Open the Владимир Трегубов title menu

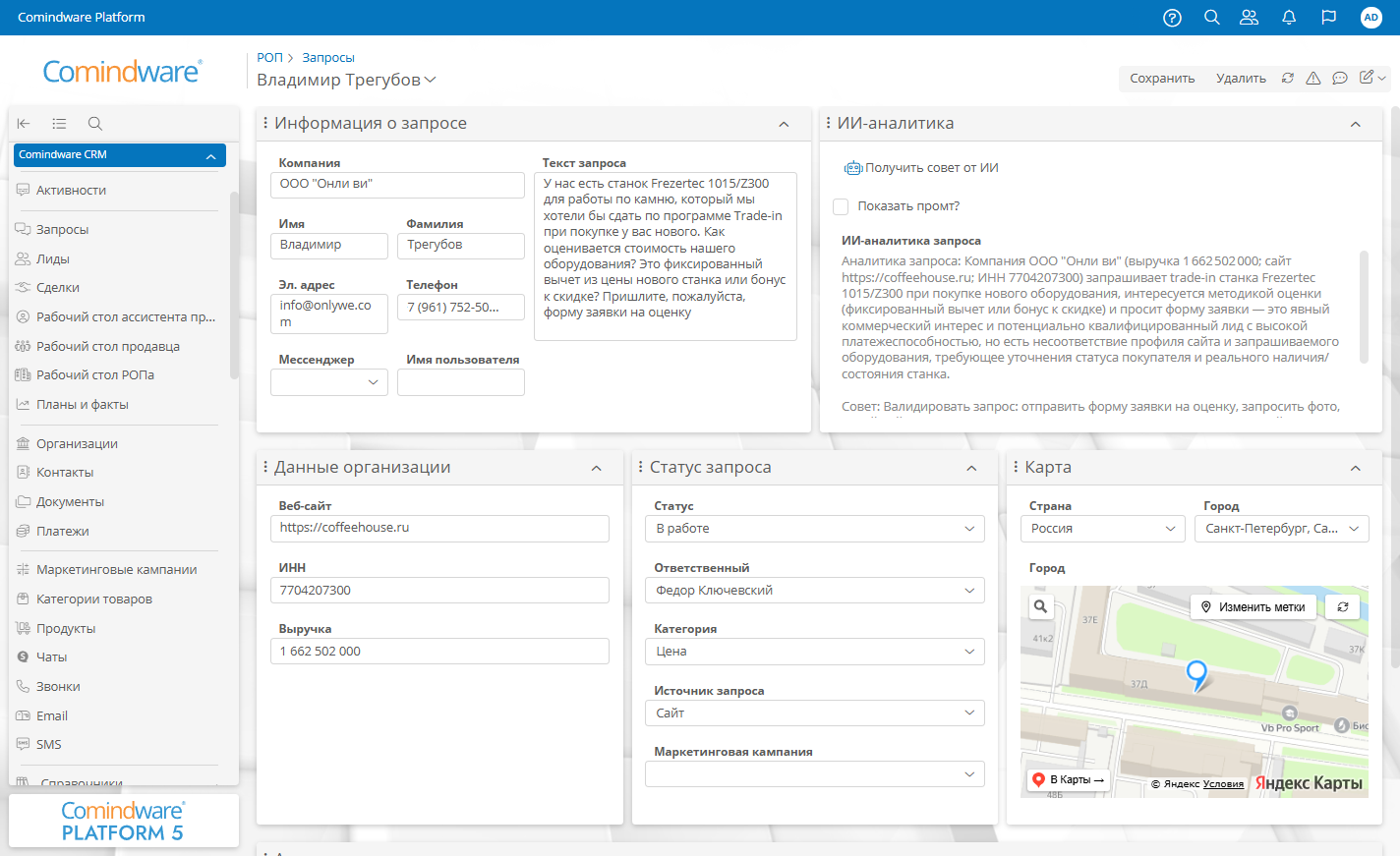430,80
